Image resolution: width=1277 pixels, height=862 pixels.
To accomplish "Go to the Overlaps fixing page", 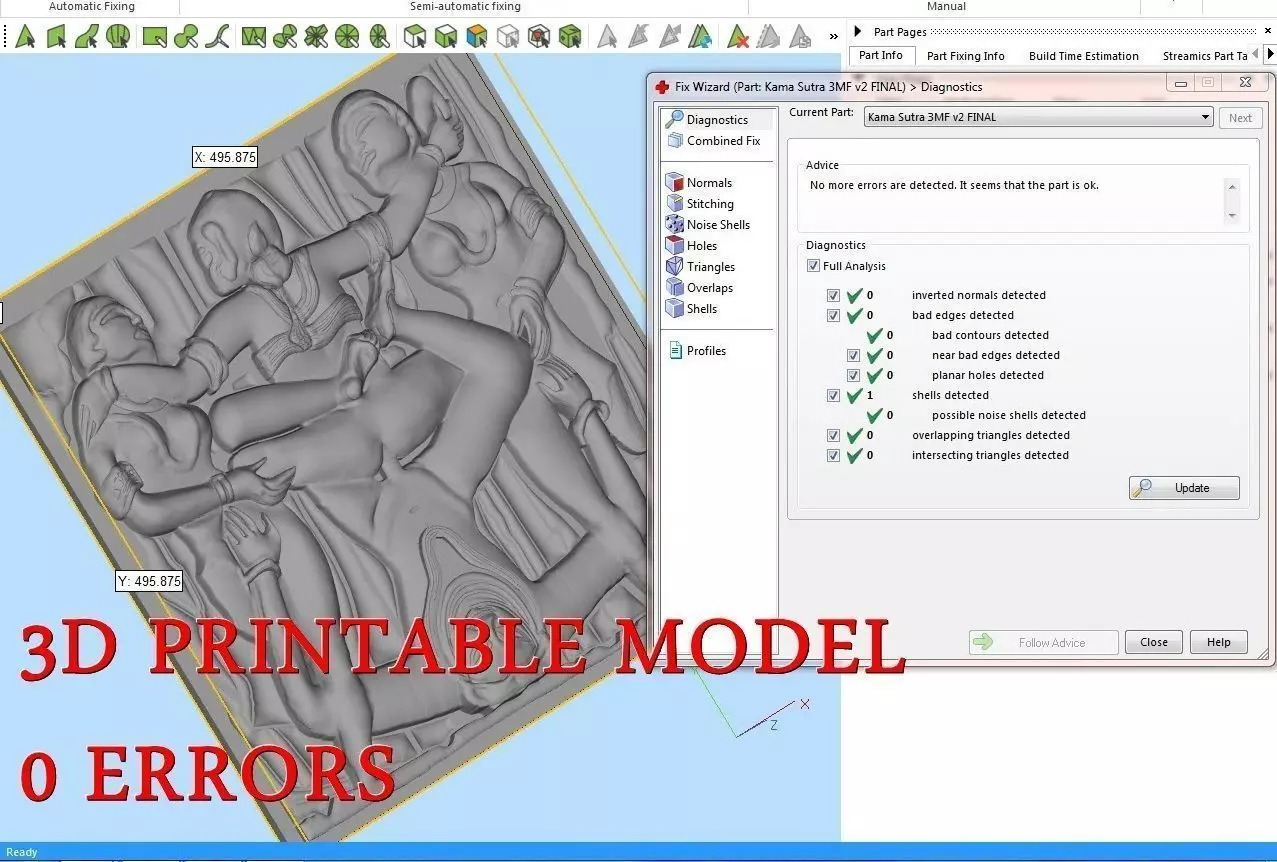I will 699,288.
